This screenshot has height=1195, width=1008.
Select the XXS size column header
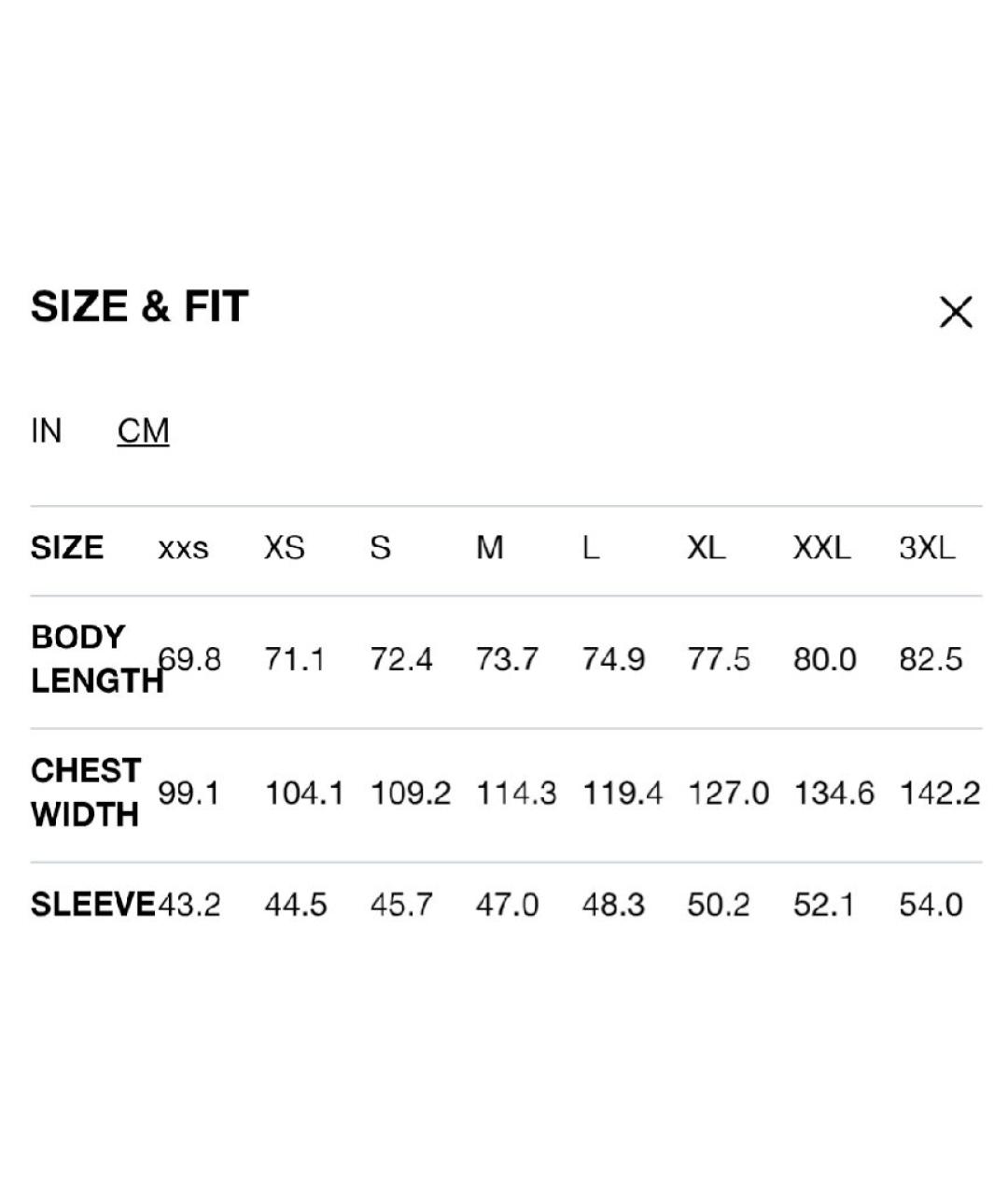(183, 548)
